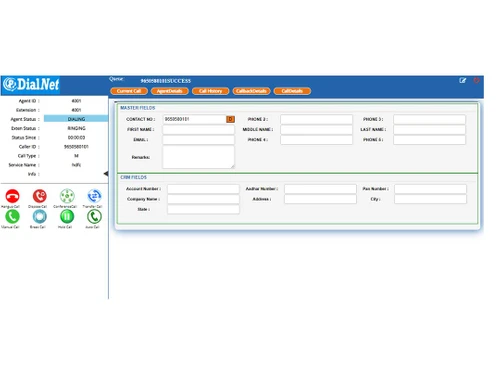Focus the State field

[x=203, y=209]
